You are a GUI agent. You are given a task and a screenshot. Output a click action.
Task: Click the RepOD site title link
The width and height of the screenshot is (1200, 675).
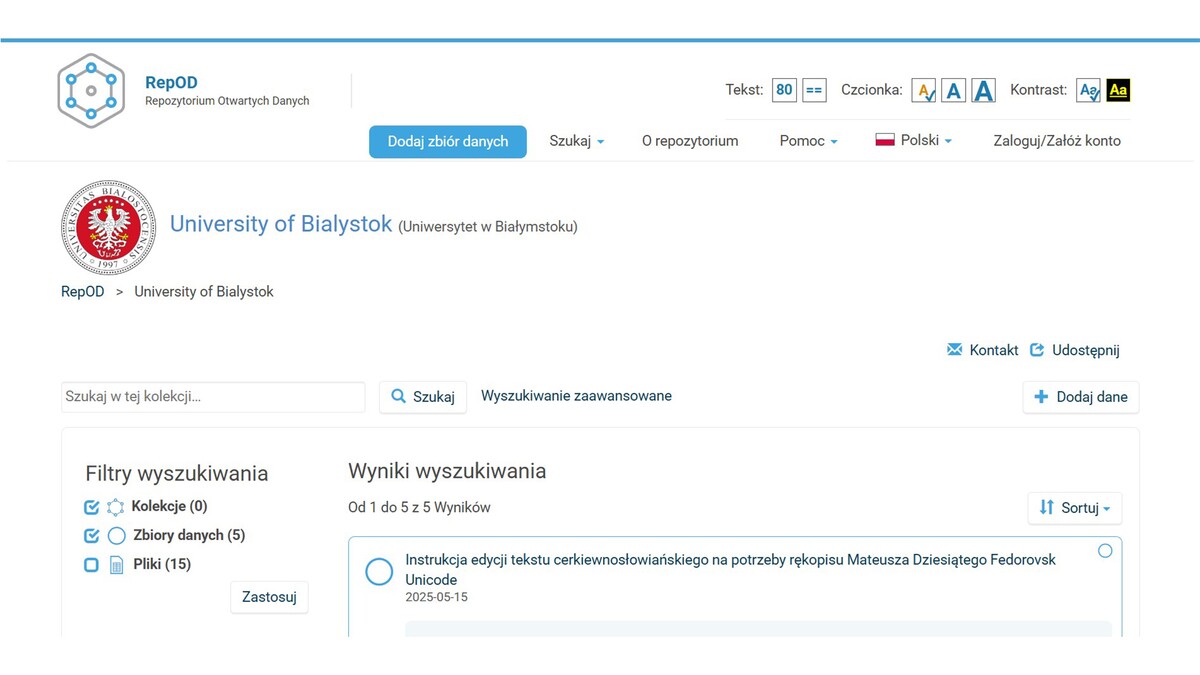[171, 82]
